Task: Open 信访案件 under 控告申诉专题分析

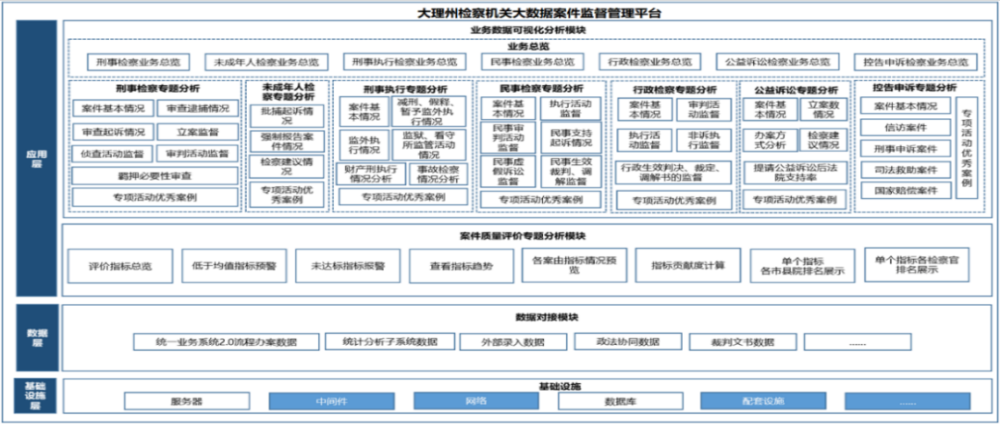Action: tap(906, 127)
